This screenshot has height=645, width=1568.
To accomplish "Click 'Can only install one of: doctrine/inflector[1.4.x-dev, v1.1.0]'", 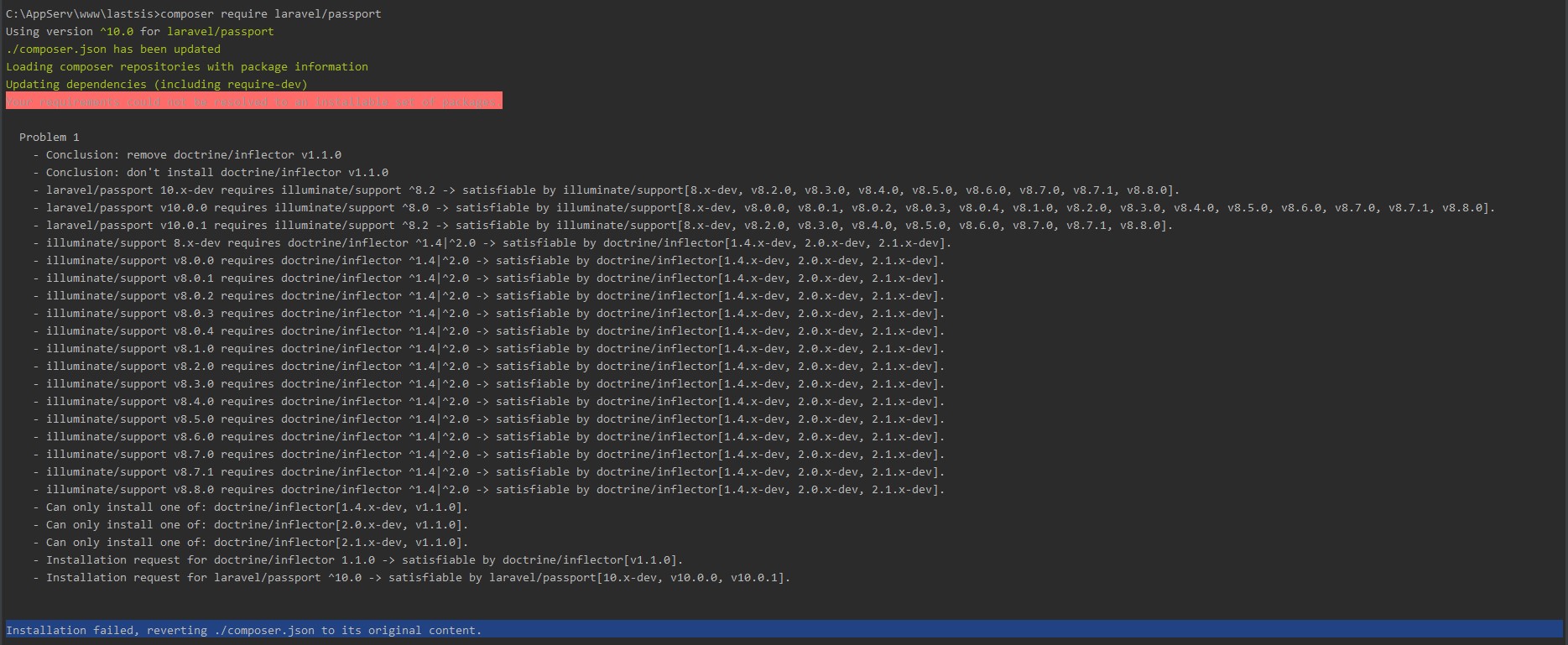I will 251,507.
